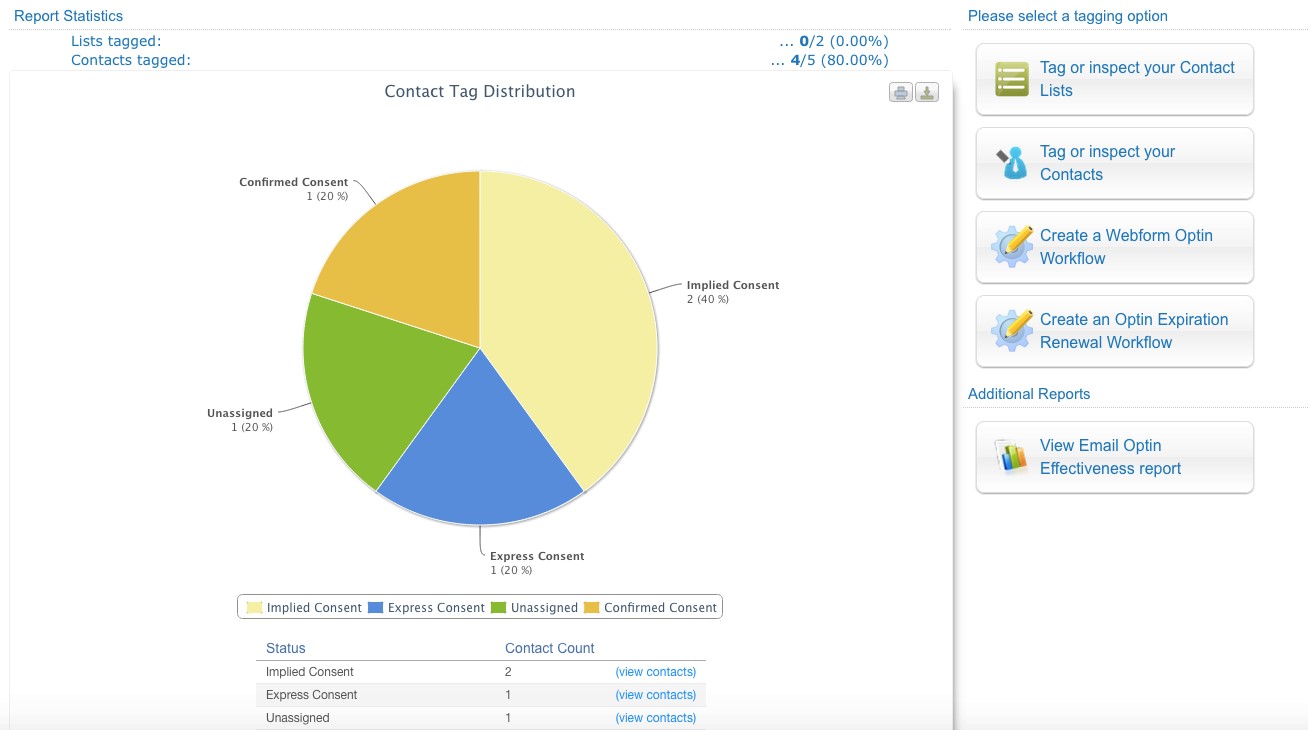Image resolution: width=1308 pixels, height=730 pixels.
Task: Open Tag or inspect your Contact Lists
Action: 1114,79
